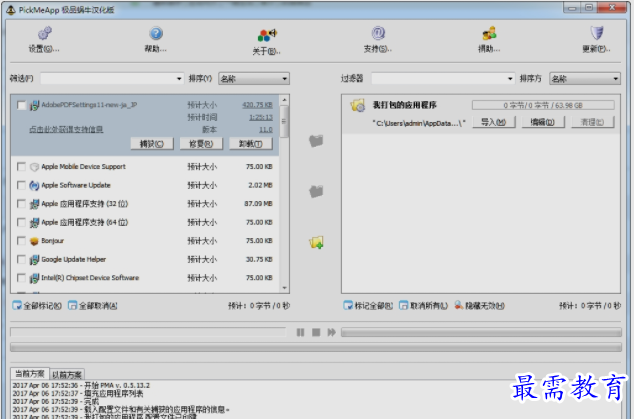Viewport: 634px width, 419px height.
Task: Click the 更新 update shield icon
Action: [x=597, y=33]
